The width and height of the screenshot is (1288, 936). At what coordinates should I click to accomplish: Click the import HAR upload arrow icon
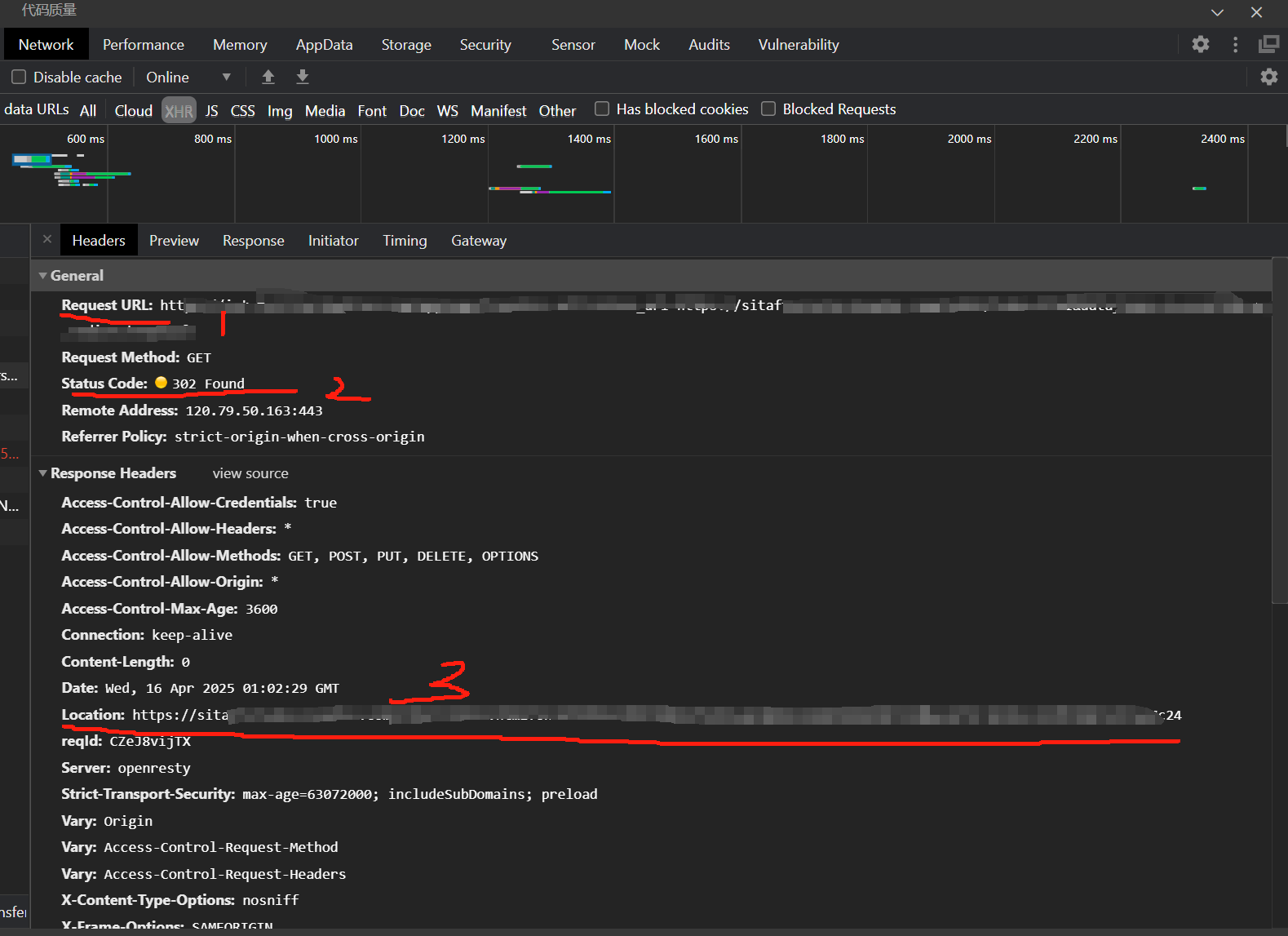point(268,77)
